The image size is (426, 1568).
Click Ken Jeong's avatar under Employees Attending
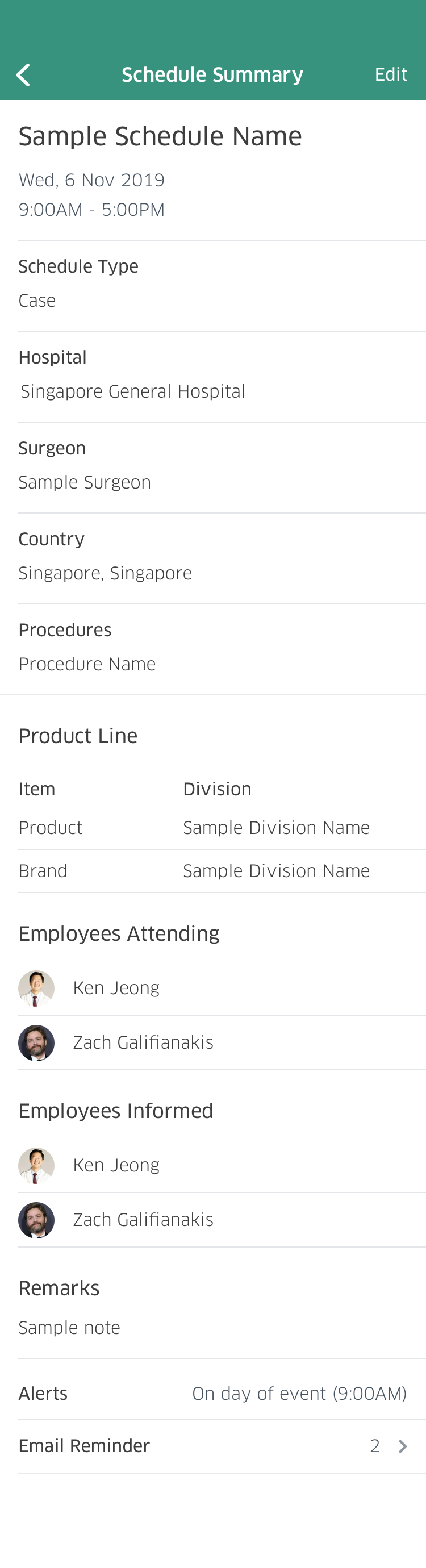[x=36, y=988]
